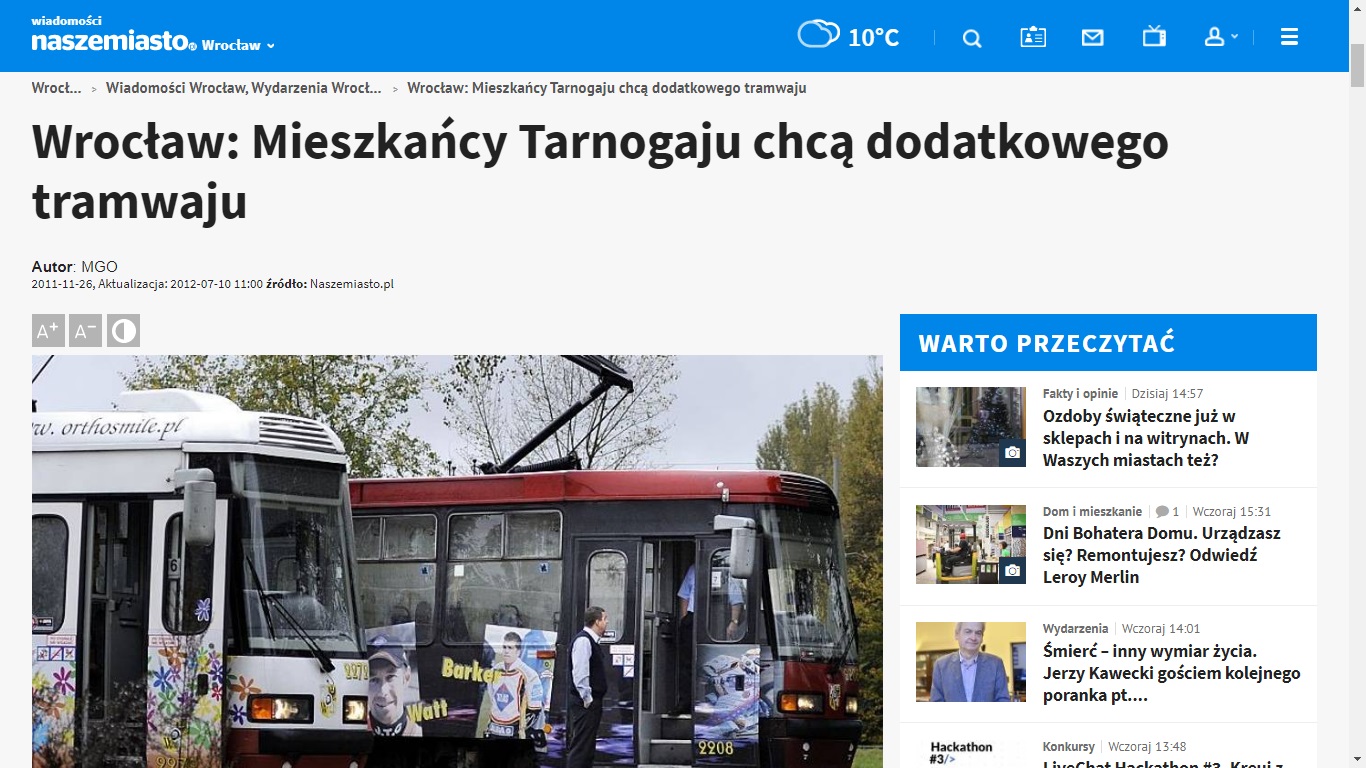Viewport: 1366px width, 768px height.
Task: Decrease font size with A− button
Action: pyautogui.click(x=86, y=331)
